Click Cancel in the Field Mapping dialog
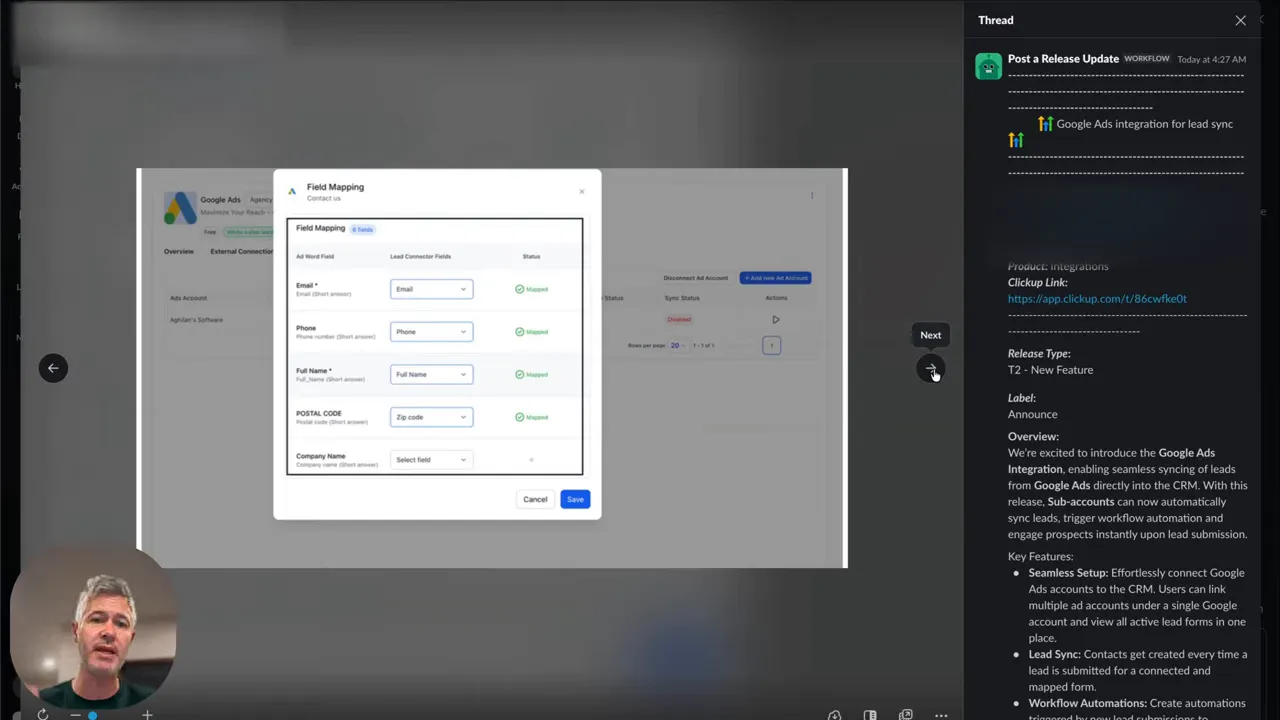 pos(535,499)
